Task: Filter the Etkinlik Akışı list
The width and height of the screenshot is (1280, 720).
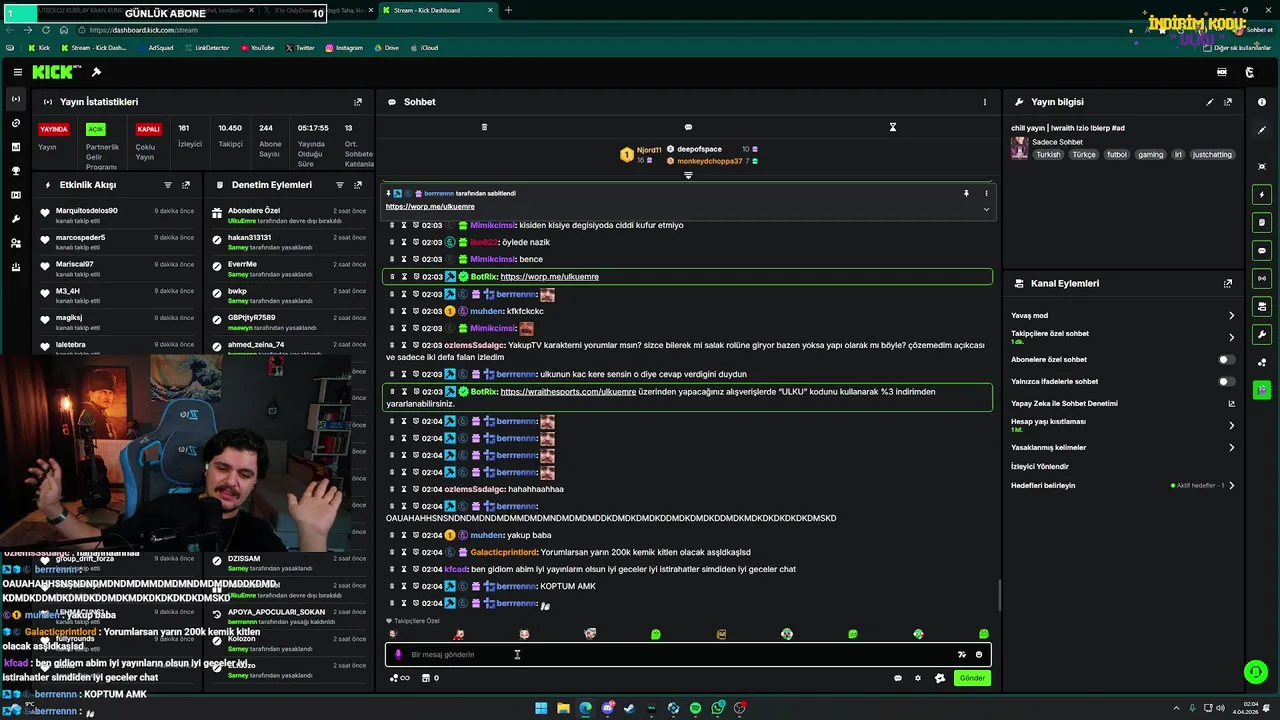Action: click(x=168, y=185)
